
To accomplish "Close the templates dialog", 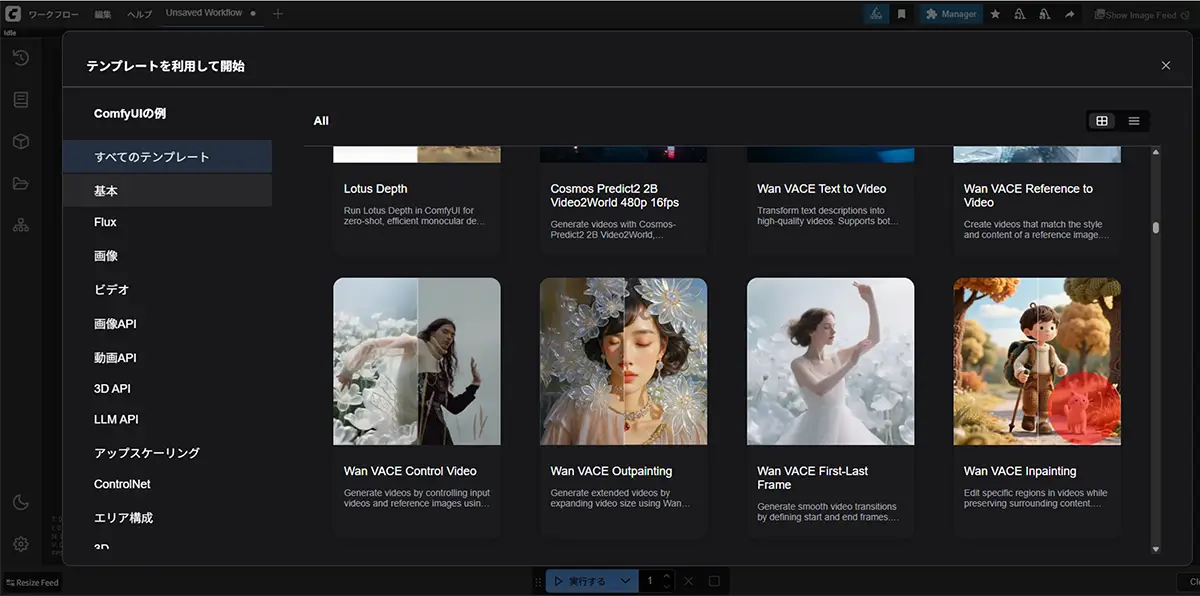I will (x=1166, y=65).
